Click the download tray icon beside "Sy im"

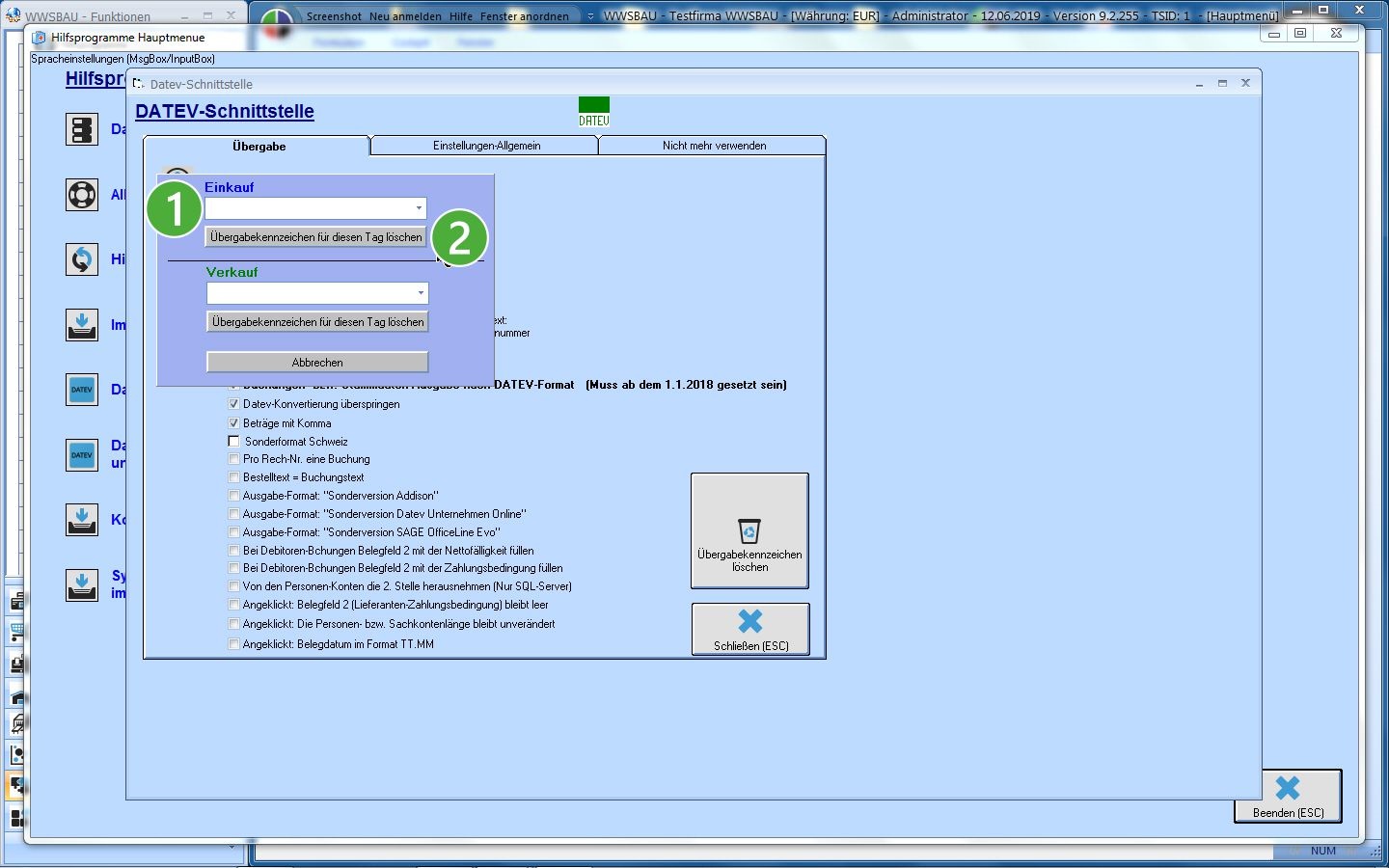coord(82,584)
